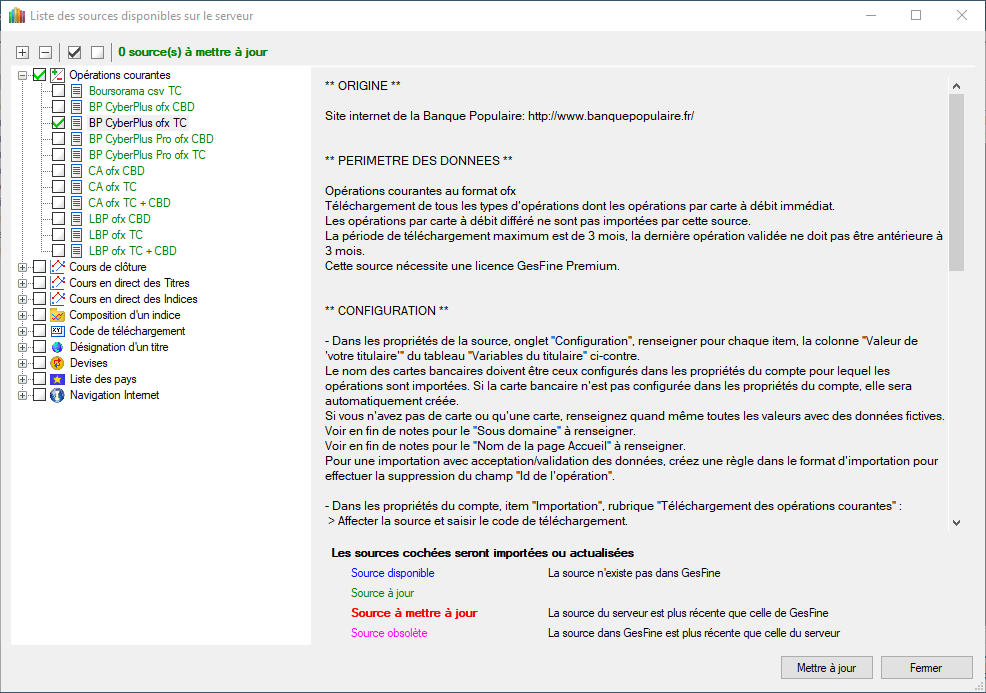Click the Devises category icon
Screen dimensions: 986x693
tap(58, 363)
